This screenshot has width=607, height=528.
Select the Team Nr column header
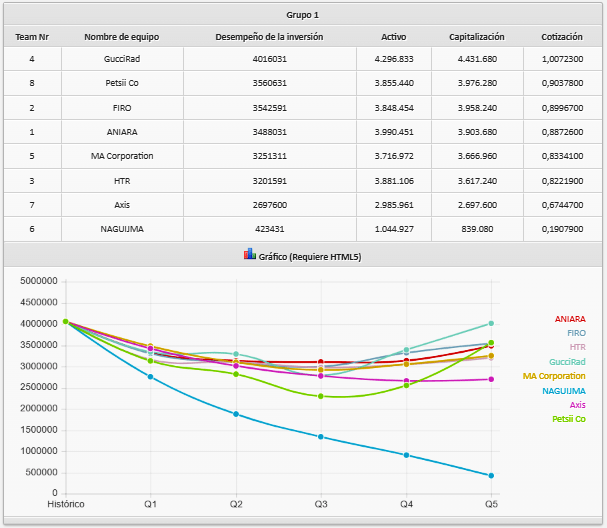(32, 37)
